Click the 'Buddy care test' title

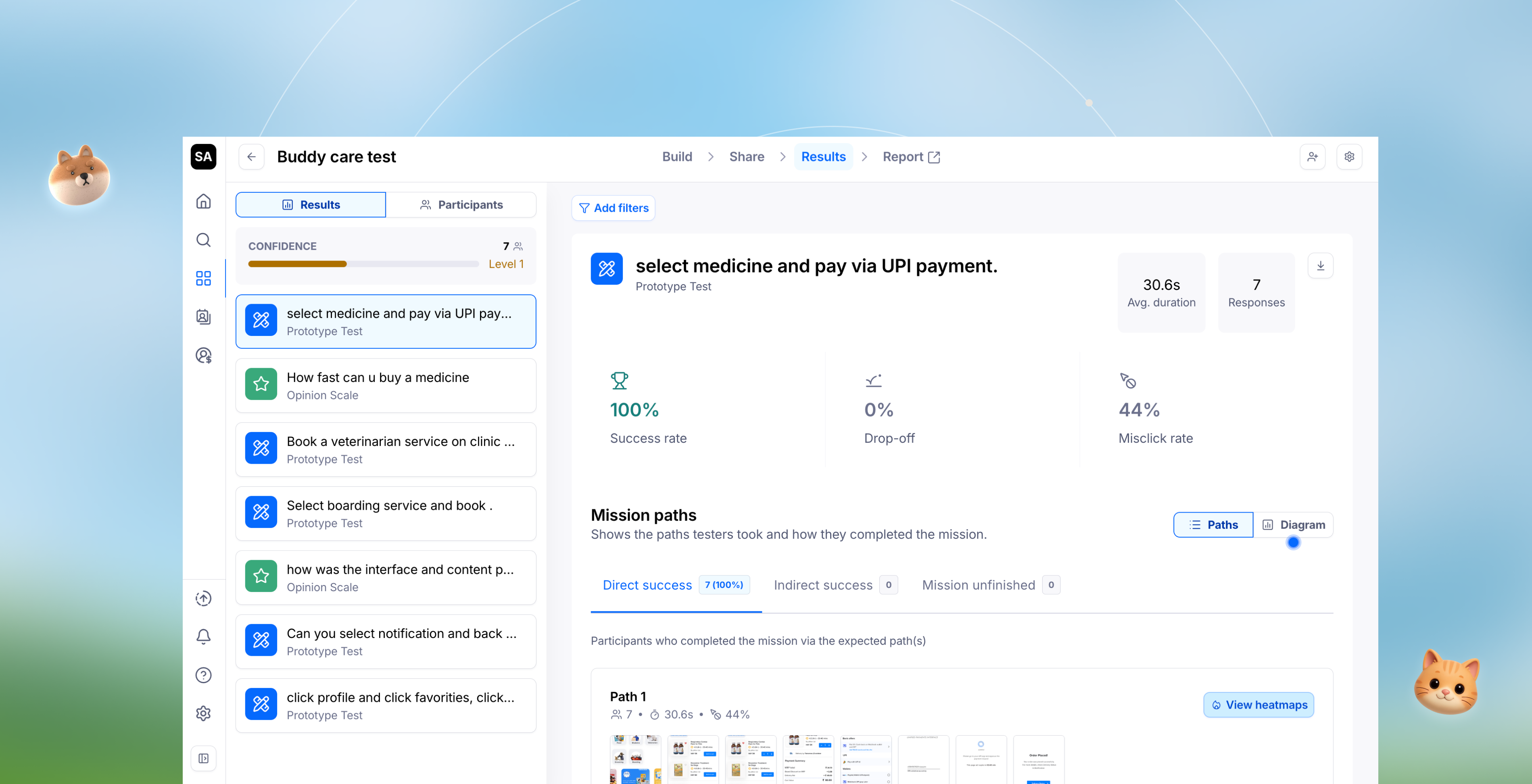click(336, 157)
